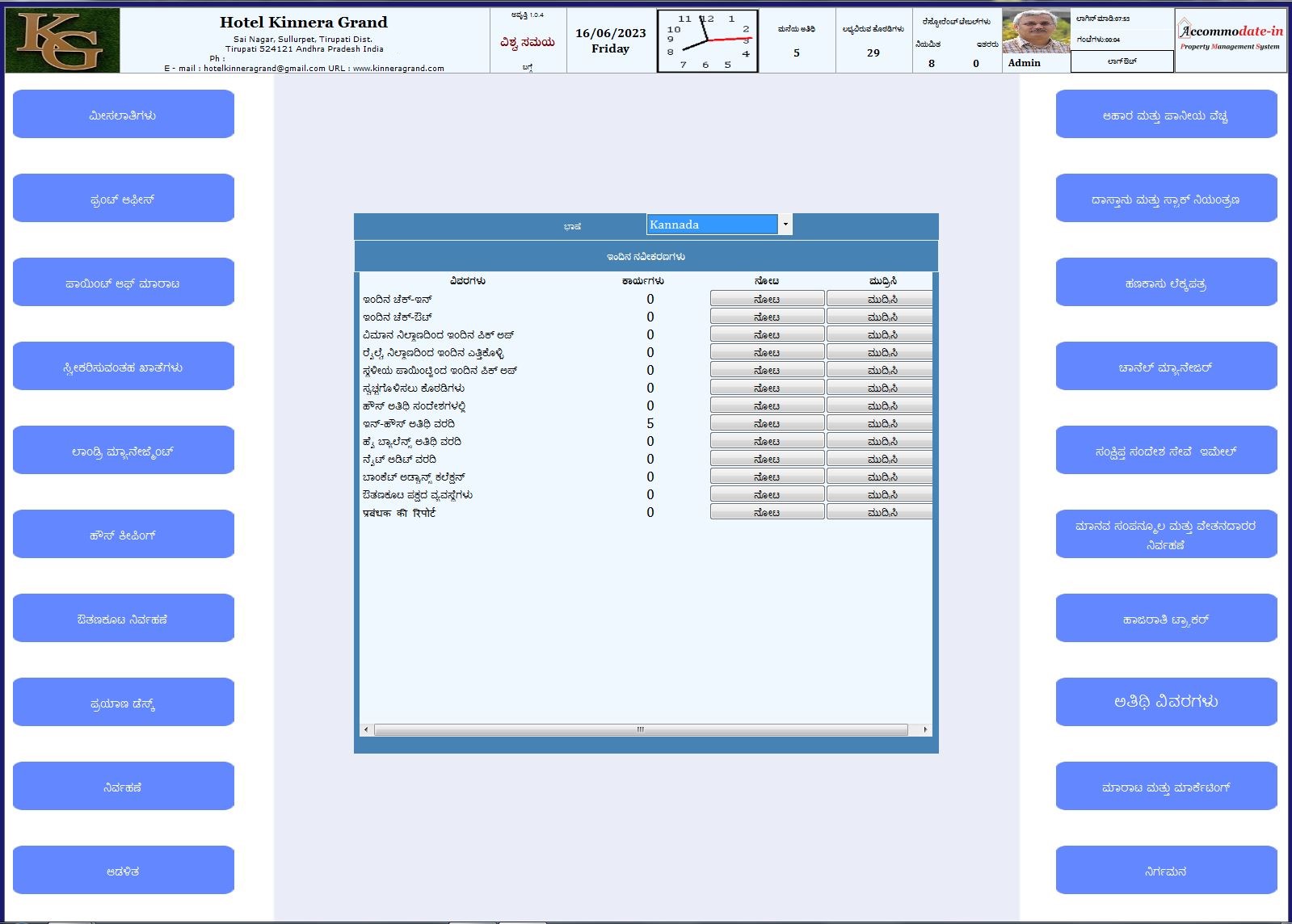This screenshot has width=1292, height=924.
Task: View airport pick up (ವಿಮಾನ ನಿಲ್ದಾಣದಿಂದ) row
Action: (x=767, y=334)
